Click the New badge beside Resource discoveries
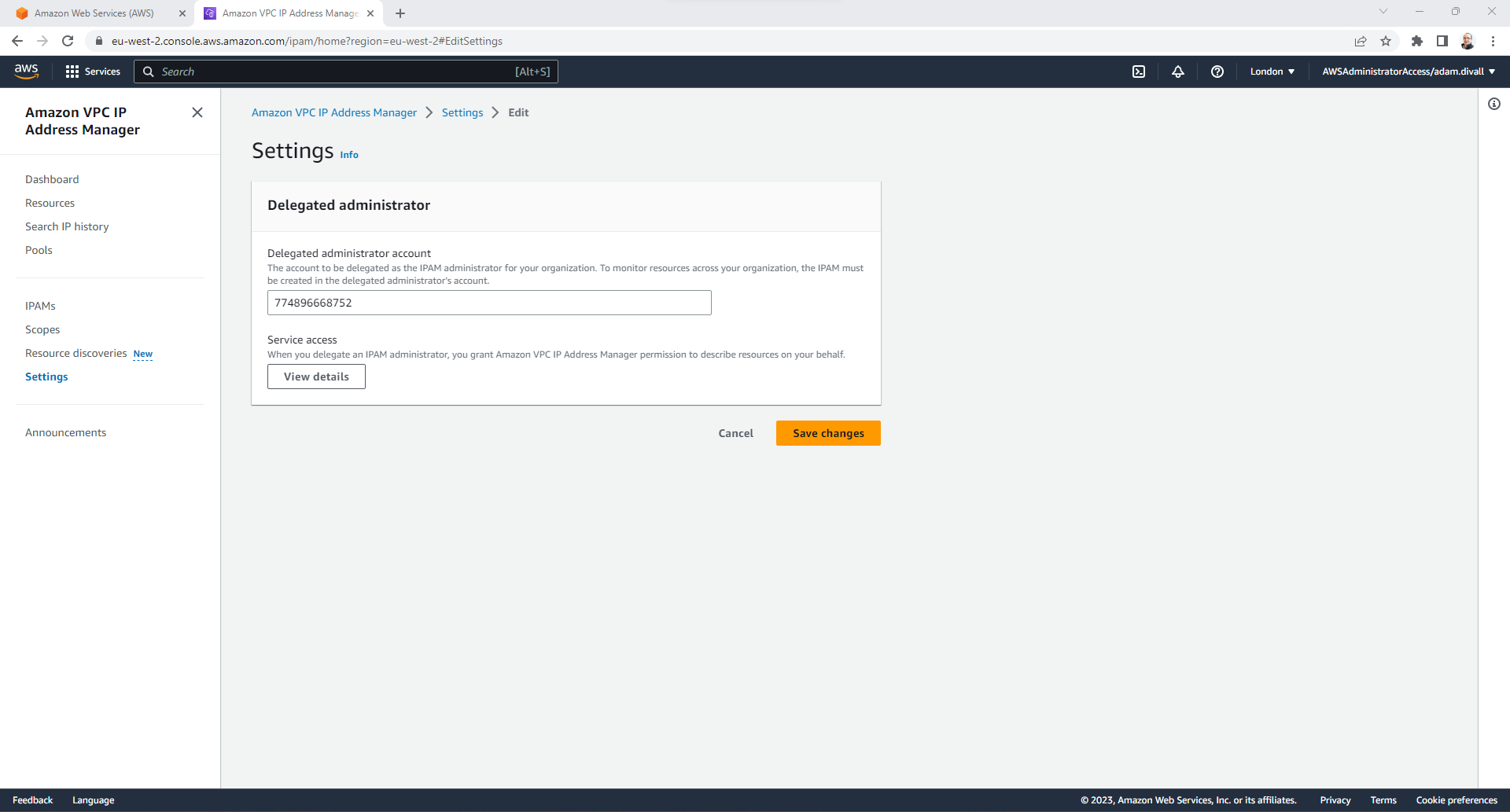This screenshot has width=1510, height=812. [x=143, y=354]
